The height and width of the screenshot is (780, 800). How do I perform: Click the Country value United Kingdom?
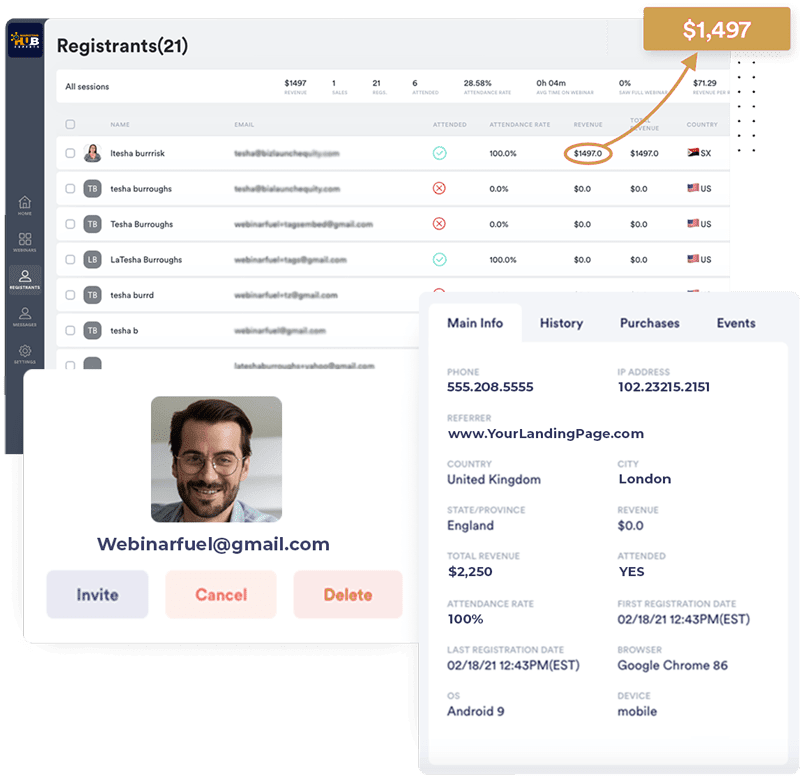pyautogui.click(x=494, y=480)
